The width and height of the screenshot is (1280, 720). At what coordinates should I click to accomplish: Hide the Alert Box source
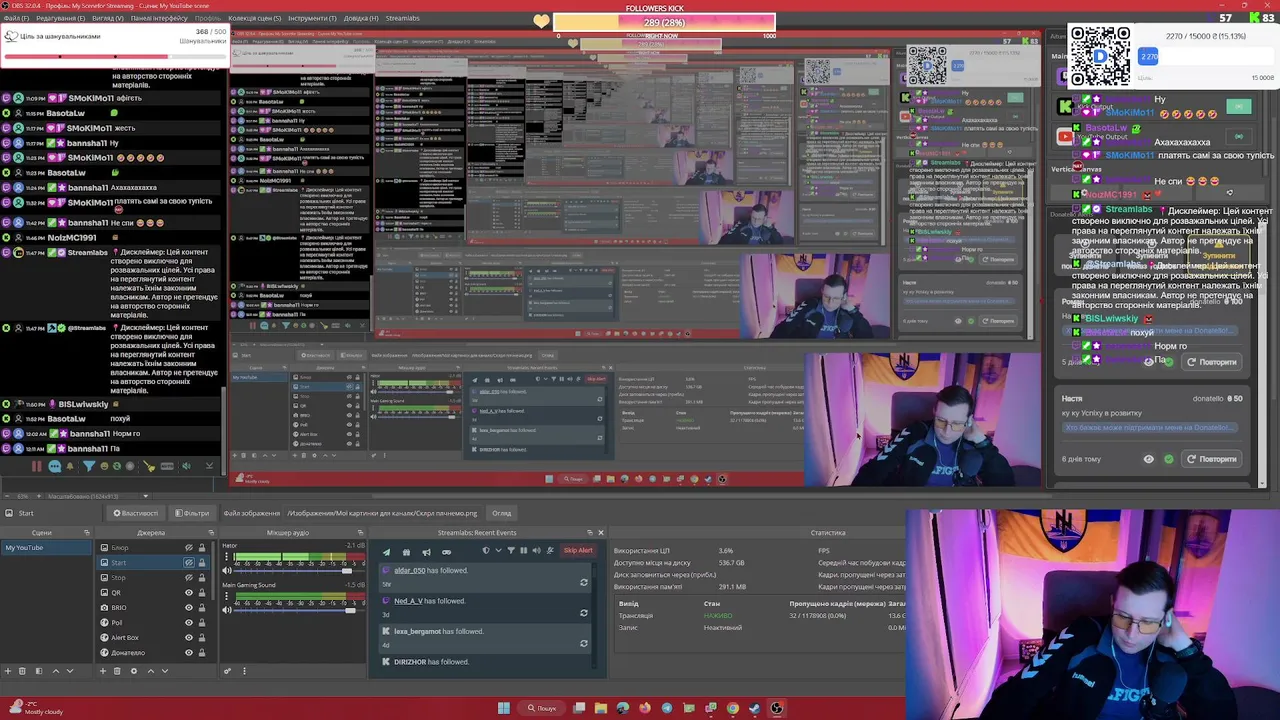[x=189, y=637]
